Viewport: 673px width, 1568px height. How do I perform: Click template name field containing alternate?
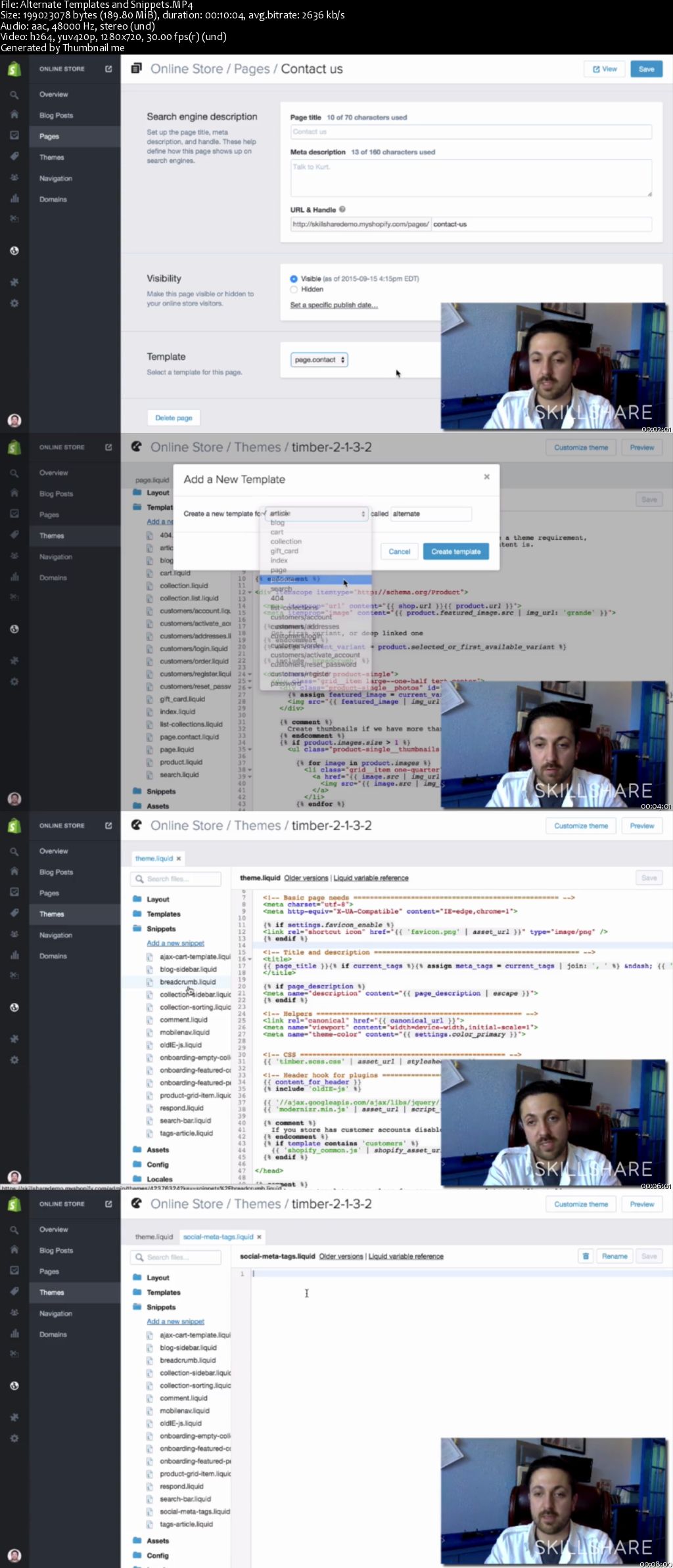tap(431, 514)
